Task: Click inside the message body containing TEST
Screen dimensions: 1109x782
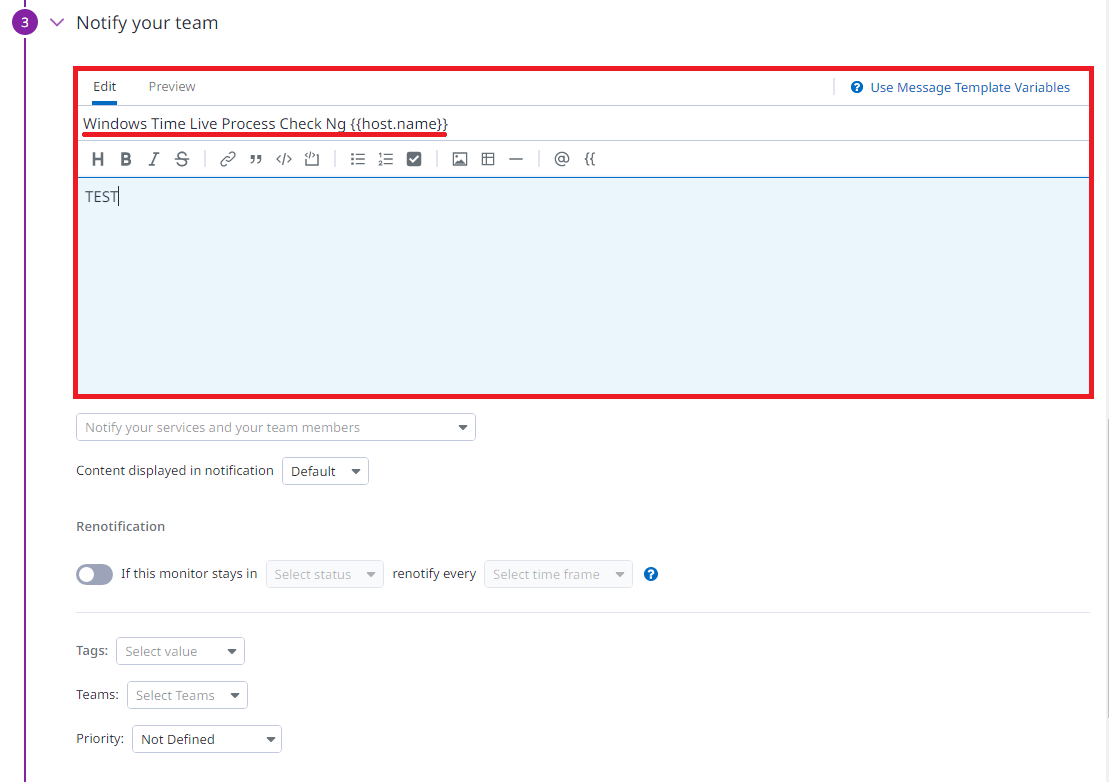Action: 583,286
